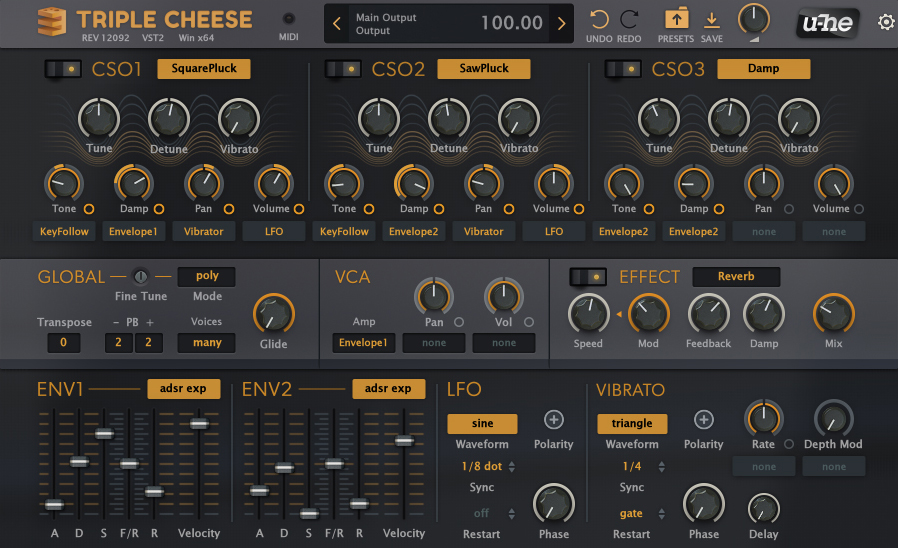Click the main output volume knob

click(754, 20)
